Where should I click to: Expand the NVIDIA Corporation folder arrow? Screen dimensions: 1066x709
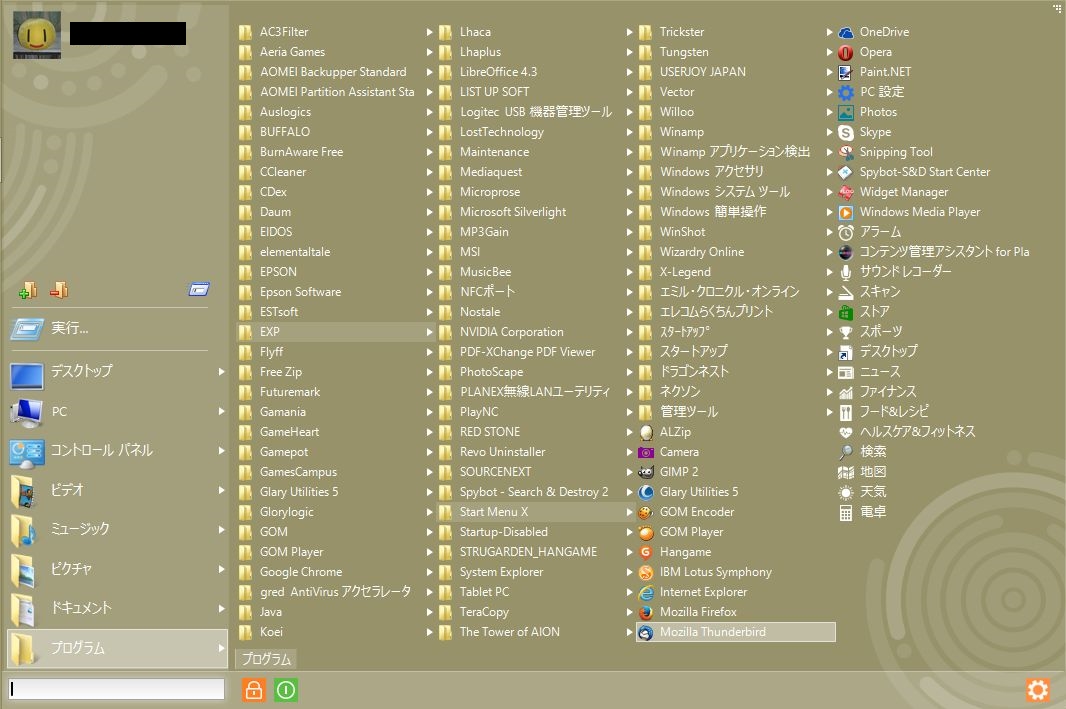tap(630, 332)
